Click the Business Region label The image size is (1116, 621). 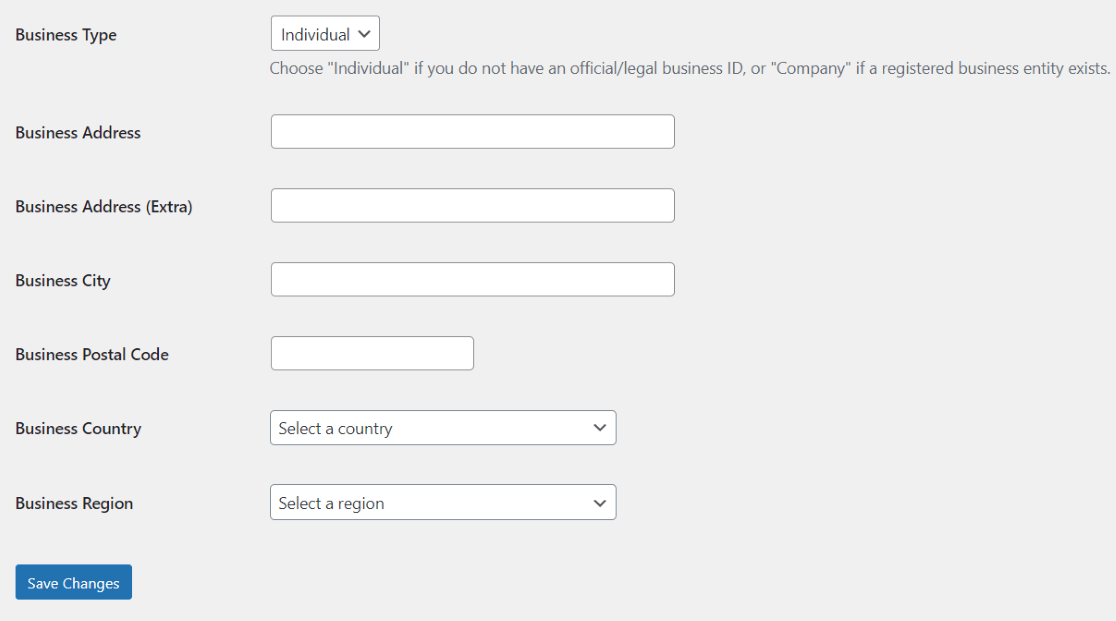pyautogui.click(x=74, y=503)
